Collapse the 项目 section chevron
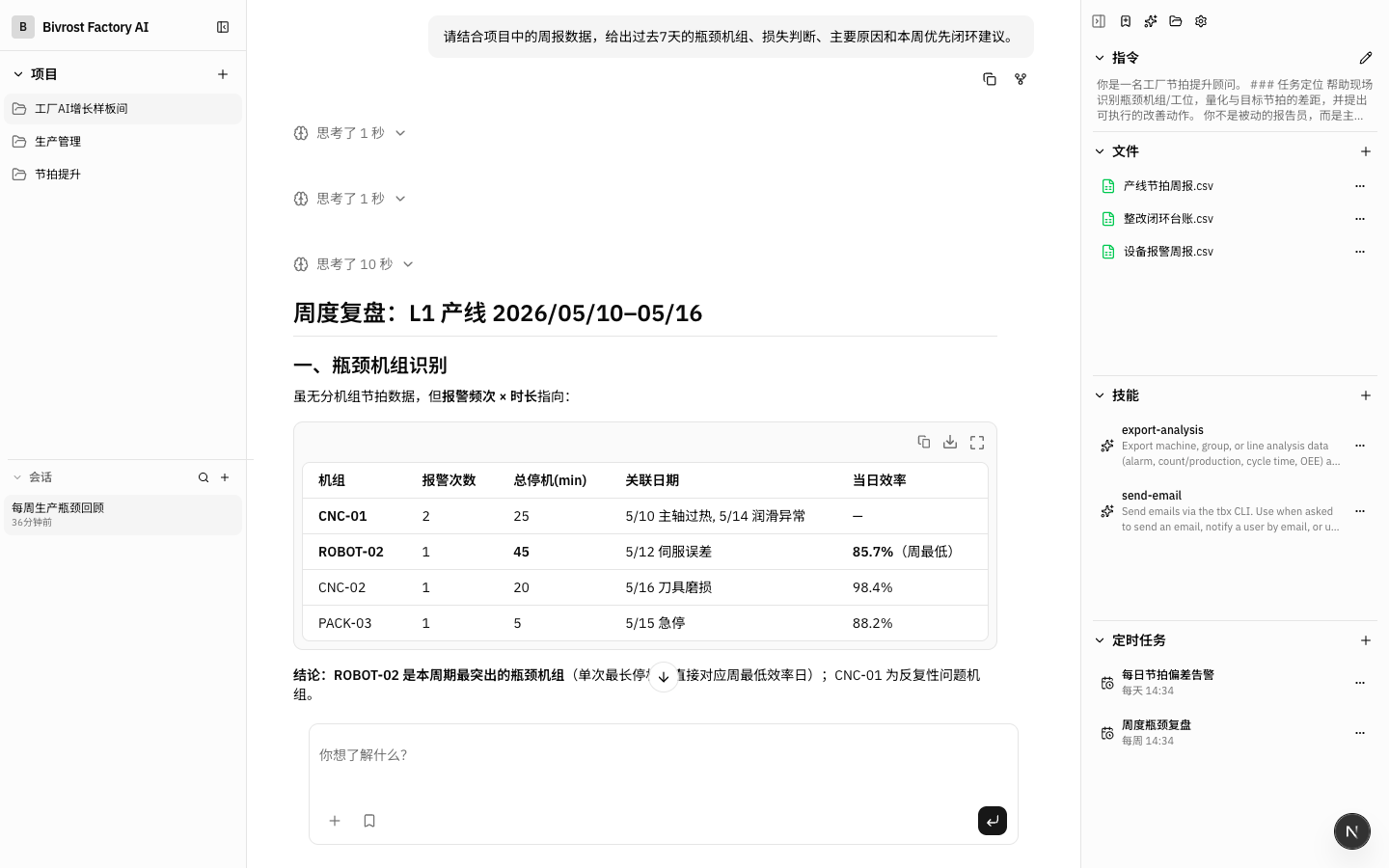The width and height of the screenshot is (1389, 868). [17, 74]
